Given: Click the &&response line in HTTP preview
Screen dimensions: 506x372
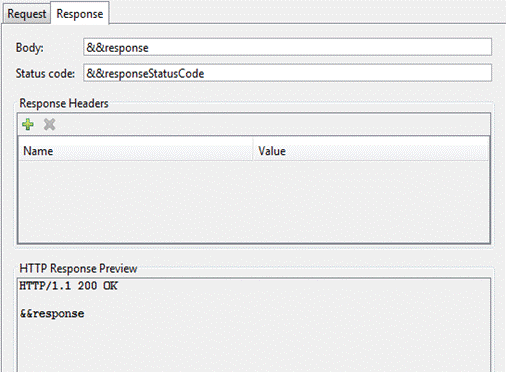Looking at the screenshot, I should [52, 313].
